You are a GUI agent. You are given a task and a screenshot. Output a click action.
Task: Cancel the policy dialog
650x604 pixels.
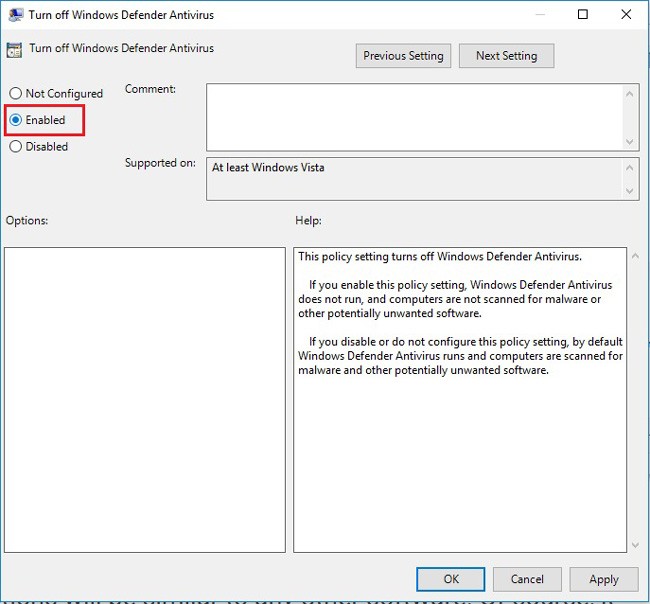(x=527, y=579)
